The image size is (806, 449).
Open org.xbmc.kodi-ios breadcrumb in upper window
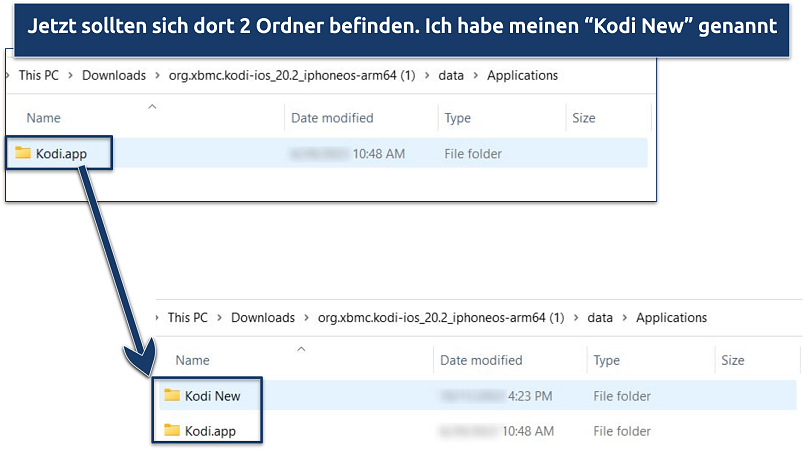click(292, 75)
